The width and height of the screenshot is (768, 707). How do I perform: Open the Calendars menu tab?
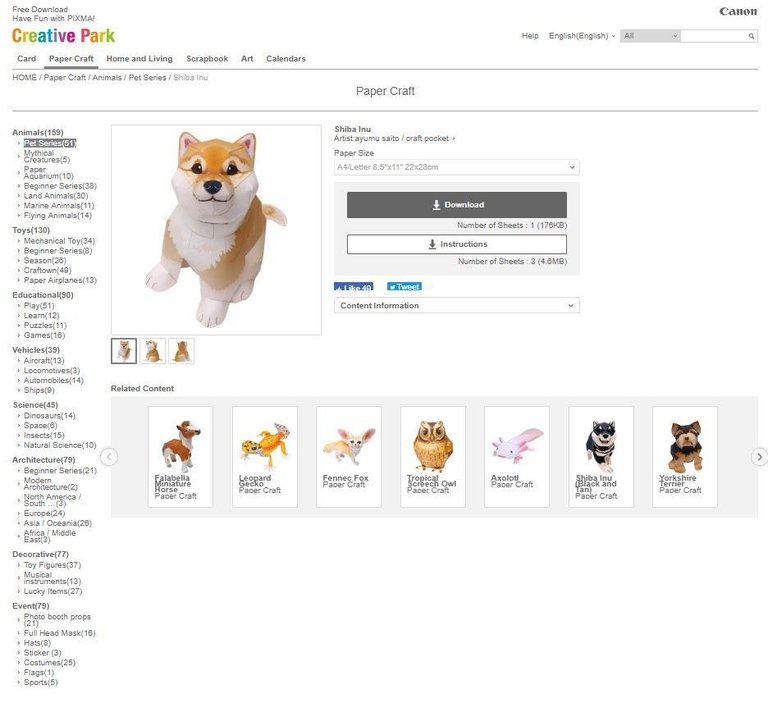pyautogui.click(x=286, y=59)
